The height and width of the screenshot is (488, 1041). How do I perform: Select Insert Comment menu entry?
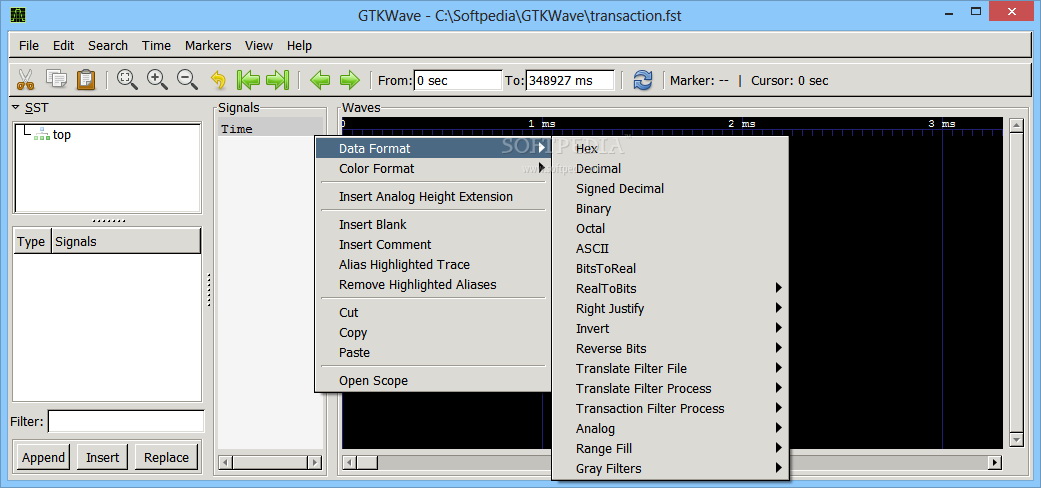pos(433,244)
